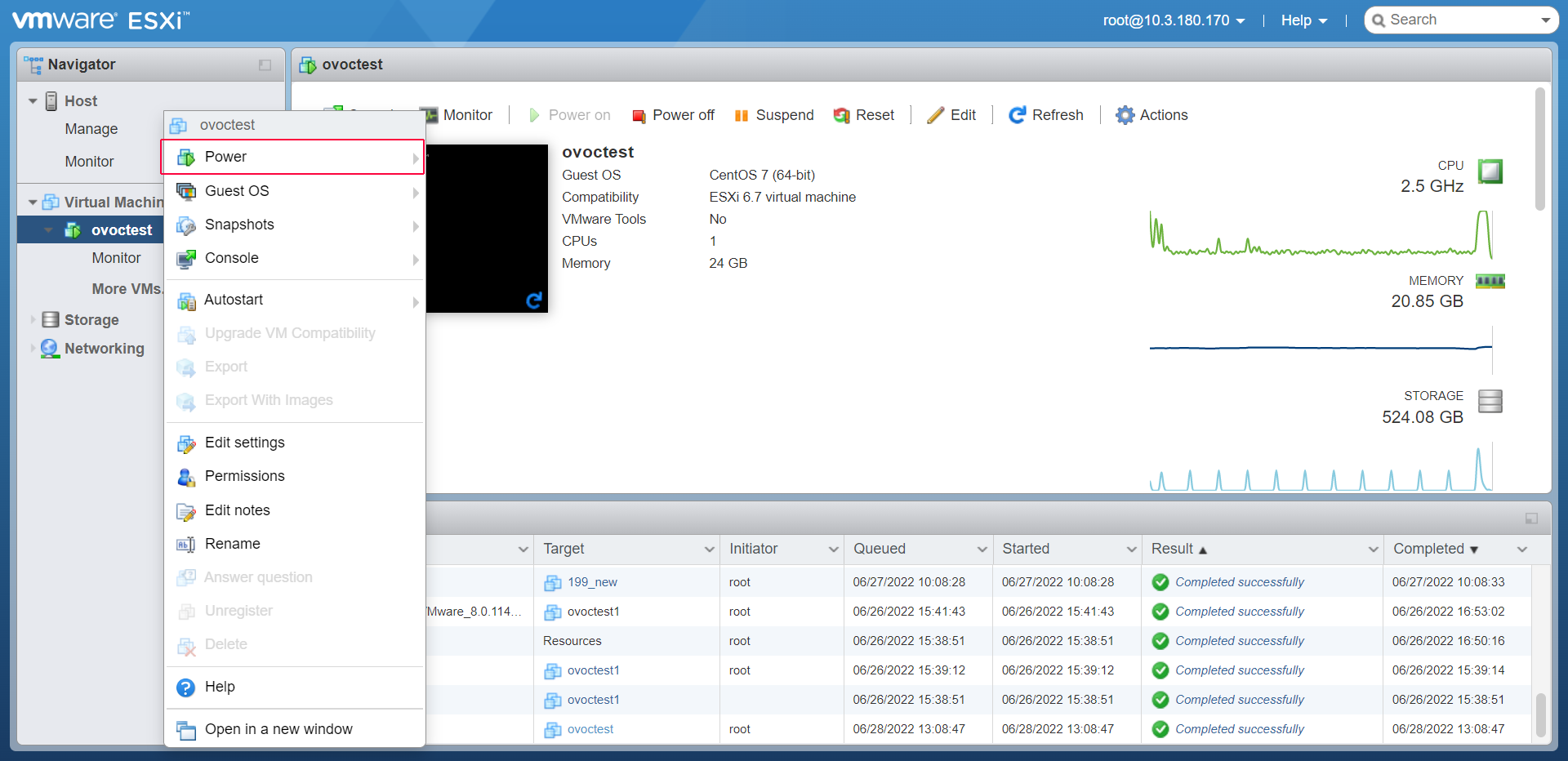Open the Power submenu in context menu
The width and height of the screenshot is (1568, 761).
[294, 157]
